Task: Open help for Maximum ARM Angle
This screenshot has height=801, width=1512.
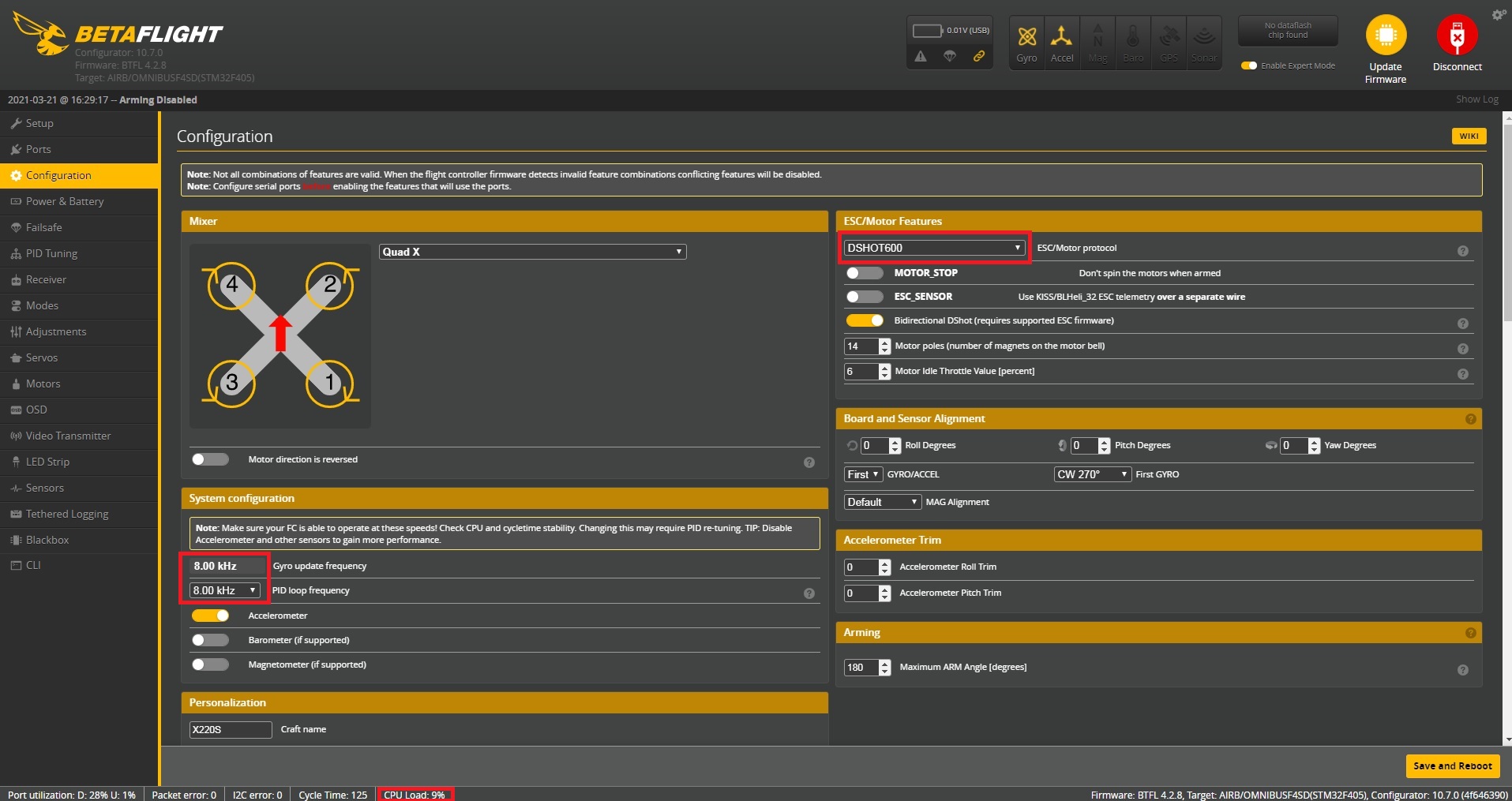Action: [1463, 670]
